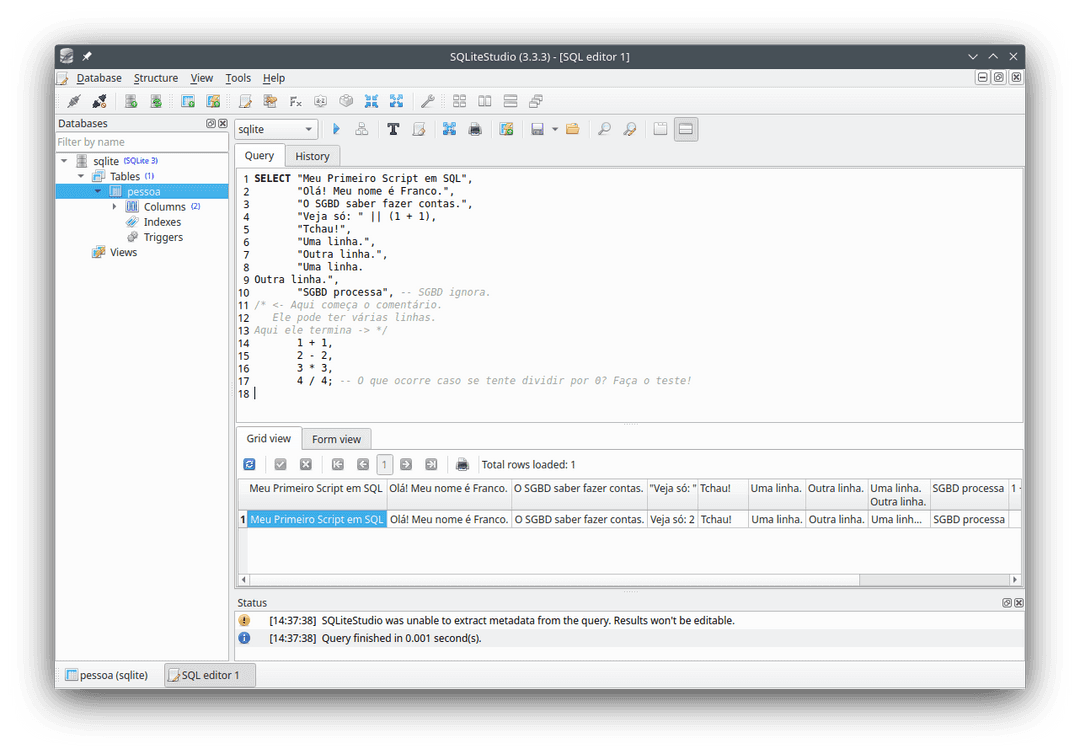
Task: Switch to Form view of results
Action: click(336, 438)
